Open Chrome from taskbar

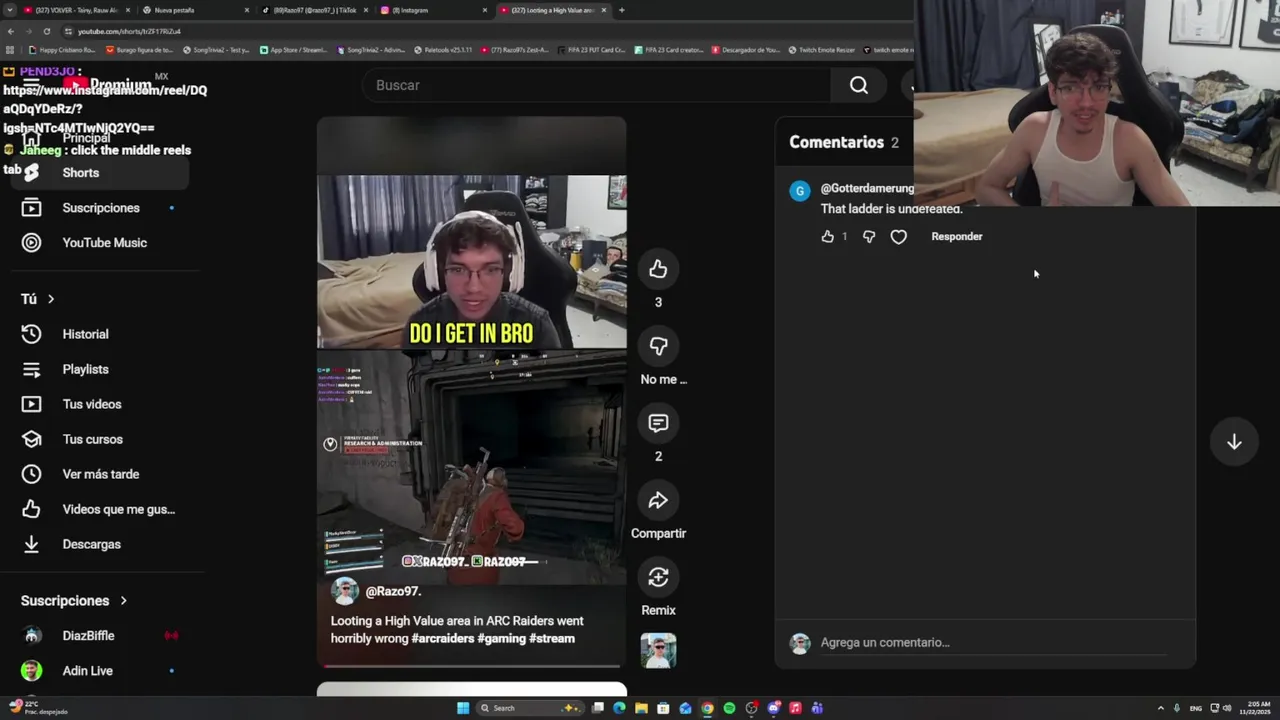(x=707, y=708)
